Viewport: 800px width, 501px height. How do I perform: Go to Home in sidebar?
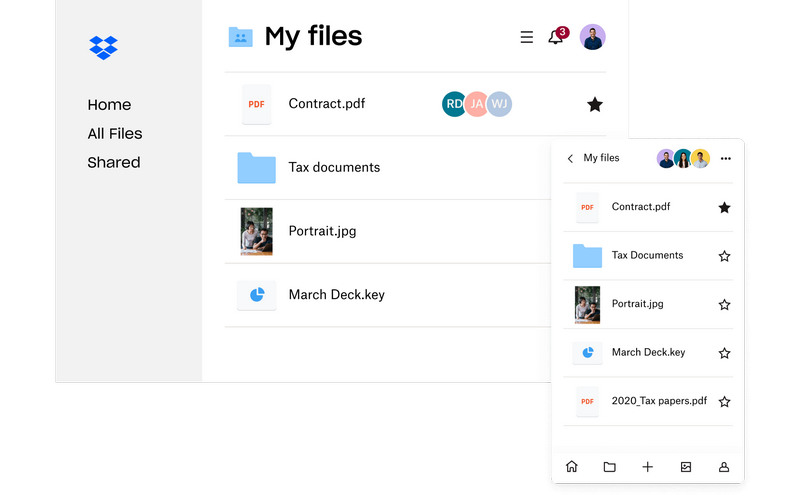[109, 105]
